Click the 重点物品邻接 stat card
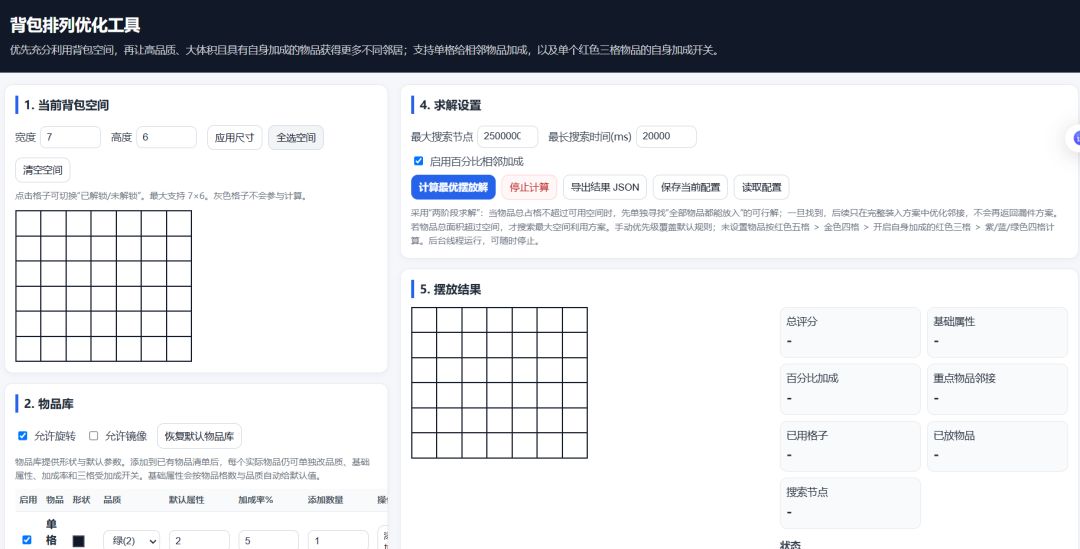 997,389
